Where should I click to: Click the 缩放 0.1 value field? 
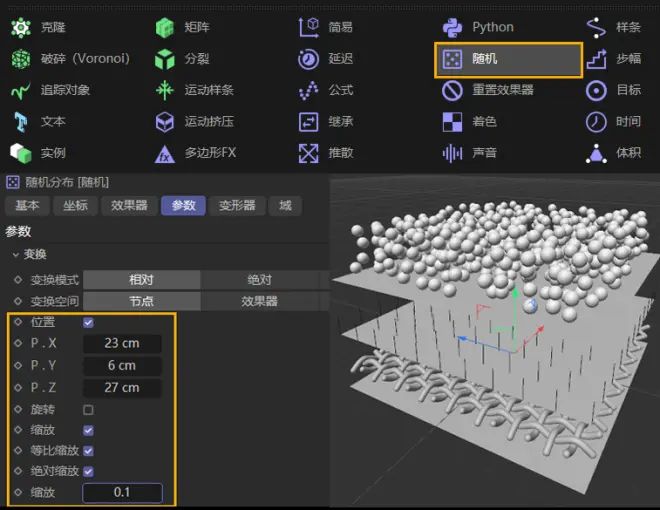pyautogui.click(x=122, y=492)
